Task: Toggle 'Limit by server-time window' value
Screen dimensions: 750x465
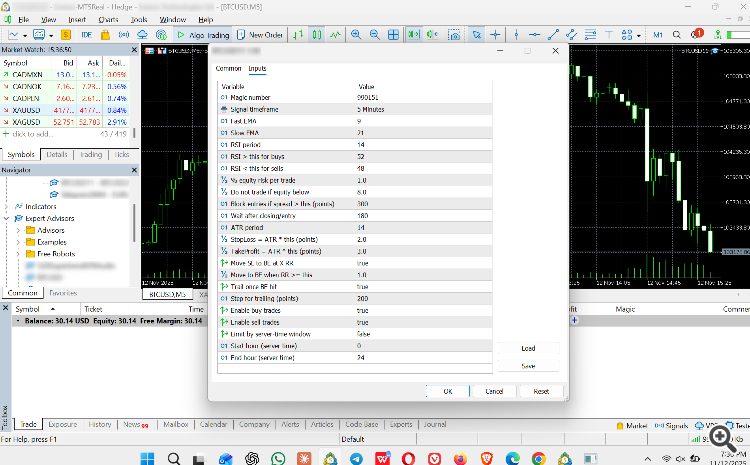Action: [362, 333]
